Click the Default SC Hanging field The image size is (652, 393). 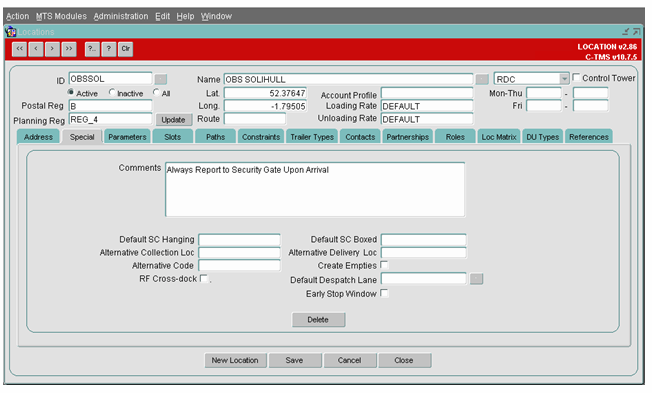[240, 240]
